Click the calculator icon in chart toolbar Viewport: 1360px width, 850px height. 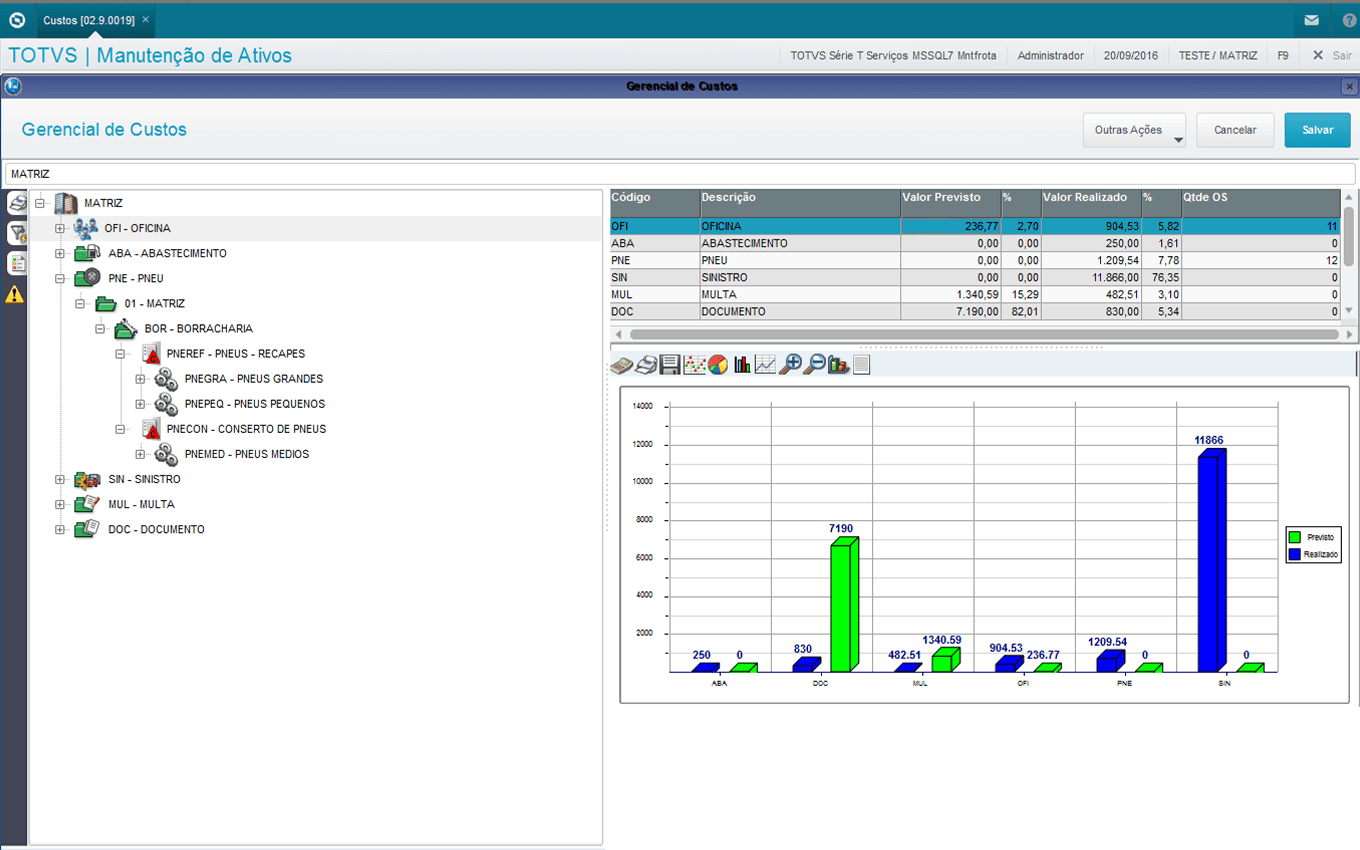coord(621,365)
